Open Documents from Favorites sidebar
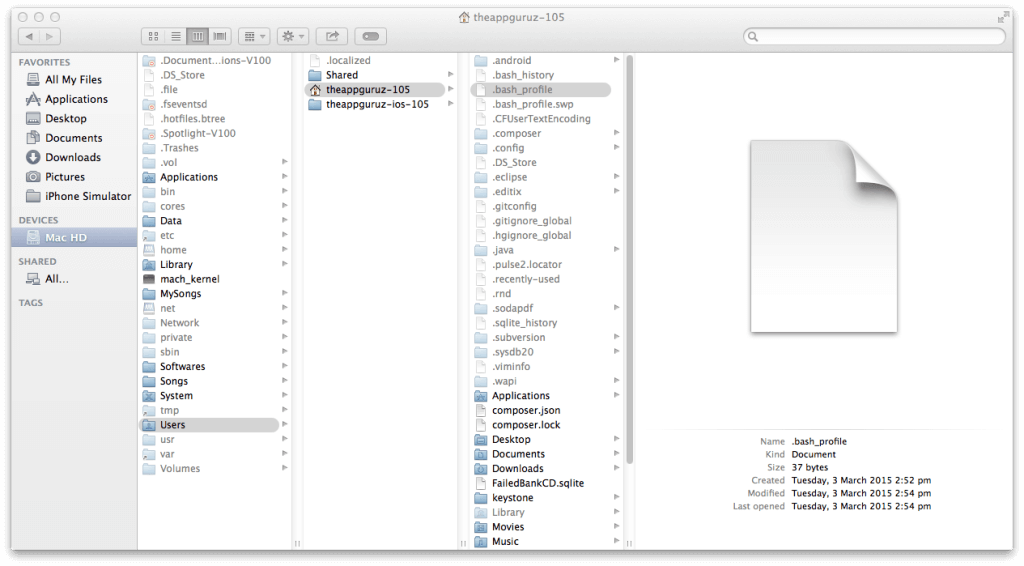This screenshot has height=566, width=1024. pyautogui.click(x=64, y=138)
